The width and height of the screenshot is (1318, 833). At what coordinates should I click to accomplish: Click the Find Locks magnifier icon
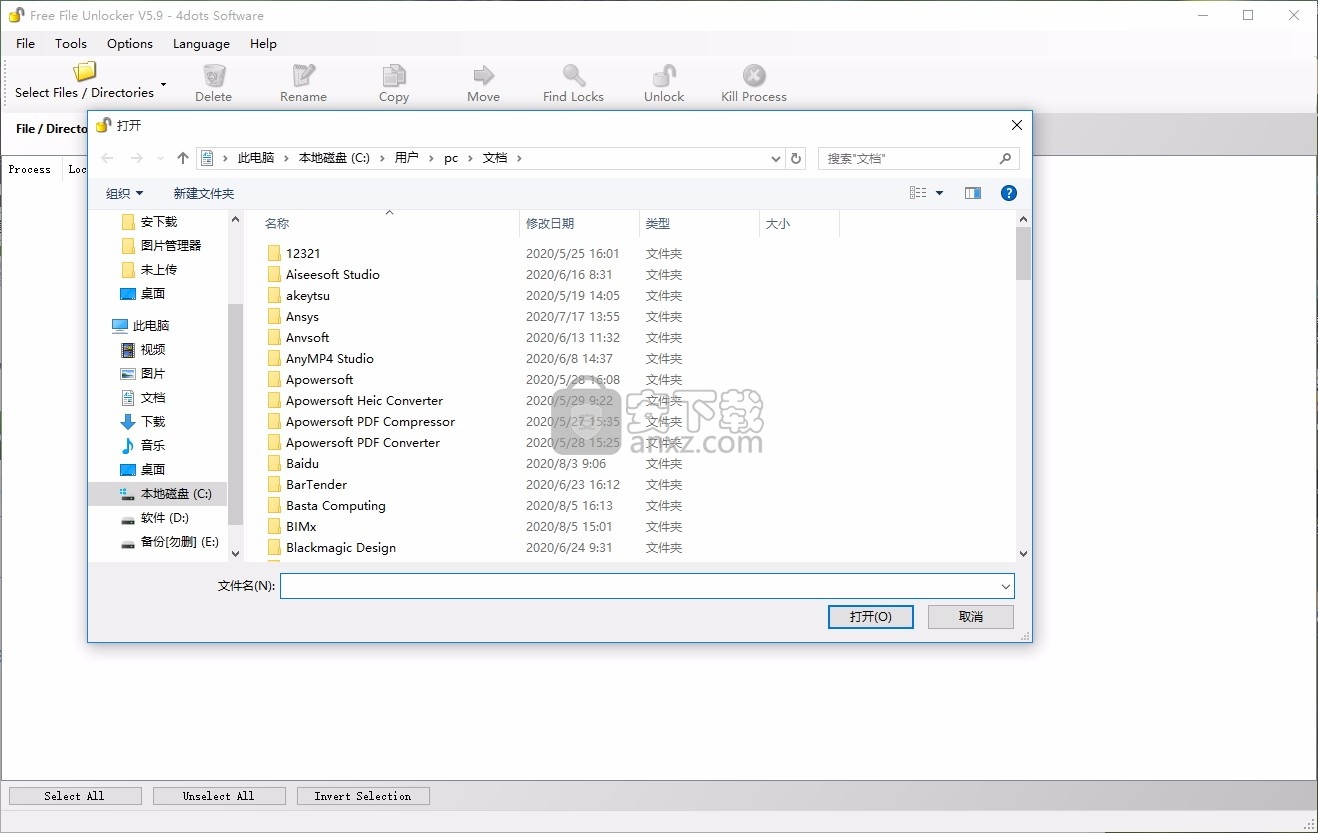574,76
